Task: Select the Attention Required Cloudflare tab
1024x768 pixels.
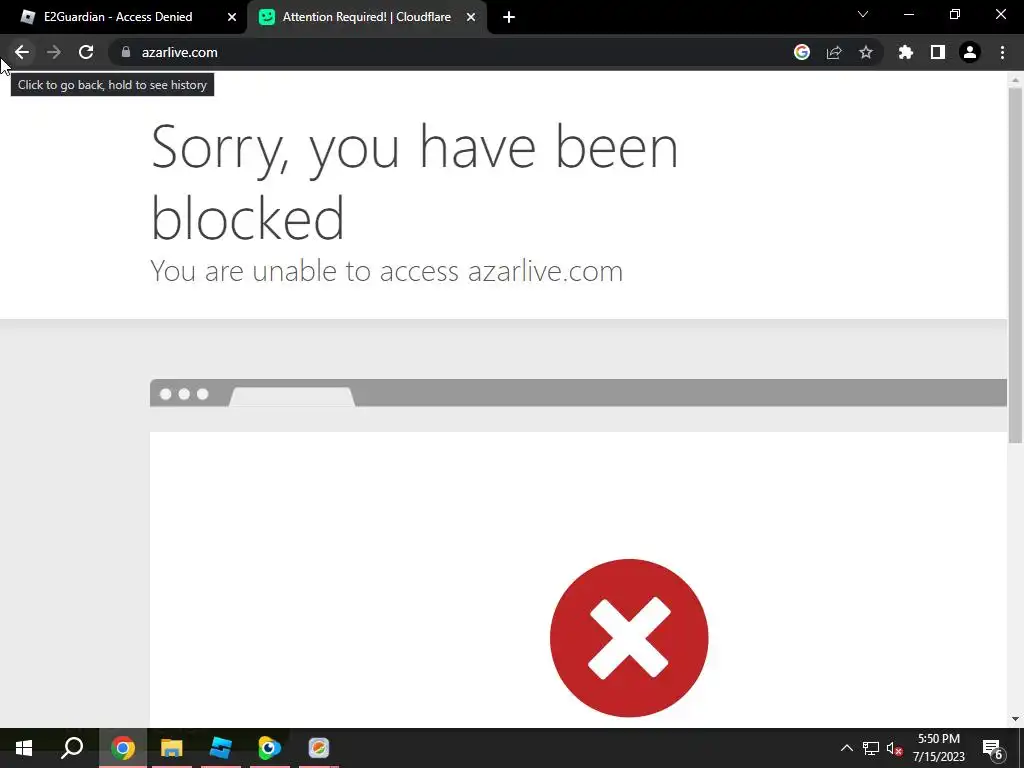Action: coord(366,17)
